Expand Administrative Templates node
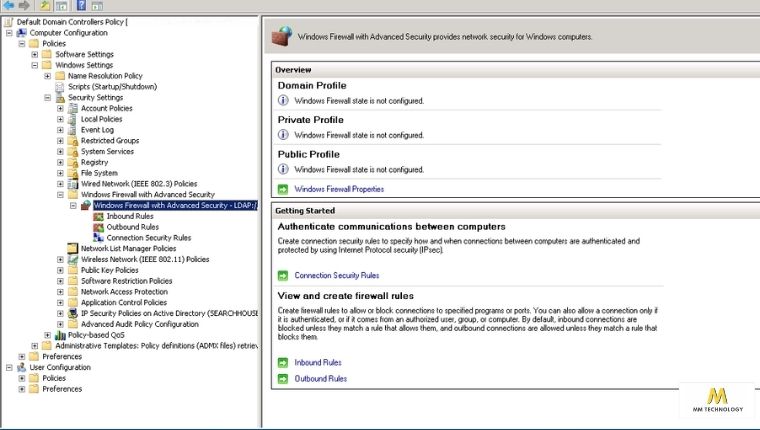Image resolution: width=760 pixels, height=430 pixels. tap(34, 346)
